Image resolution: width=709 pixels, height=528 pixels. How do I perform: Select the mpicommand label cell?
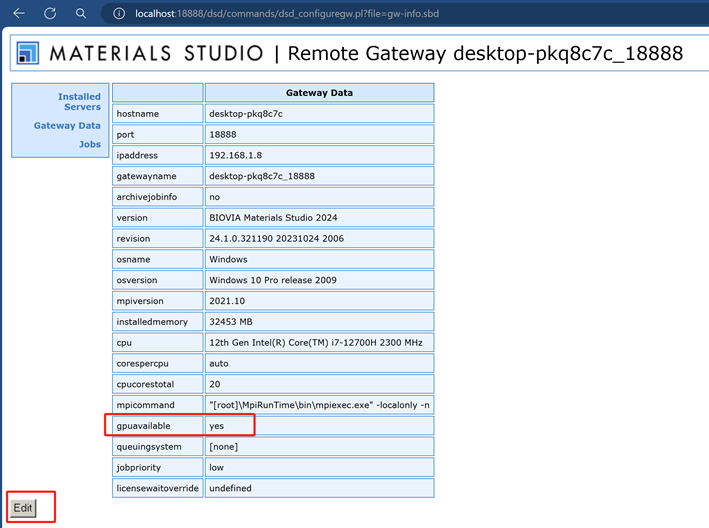[x=157, y=405]
